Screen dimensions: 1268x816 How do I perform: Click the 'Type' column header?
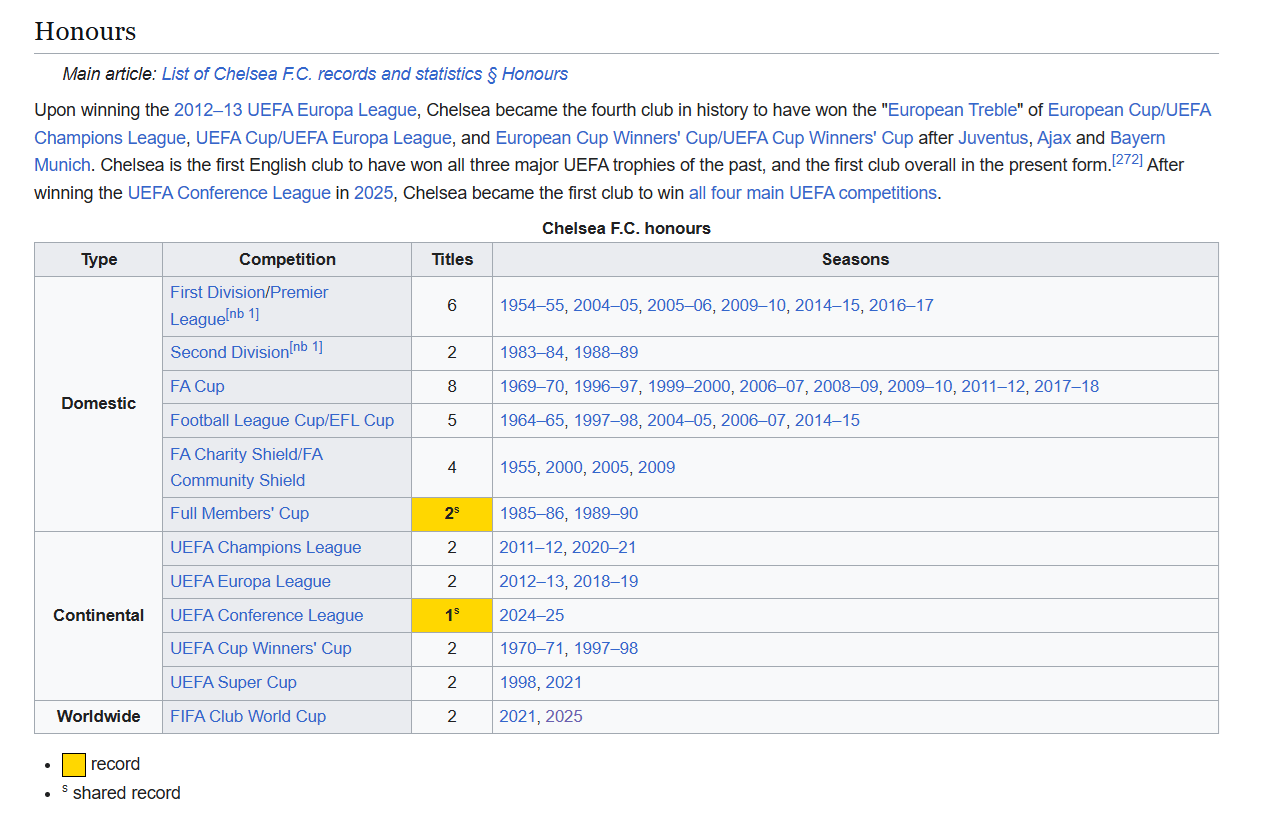99,260
